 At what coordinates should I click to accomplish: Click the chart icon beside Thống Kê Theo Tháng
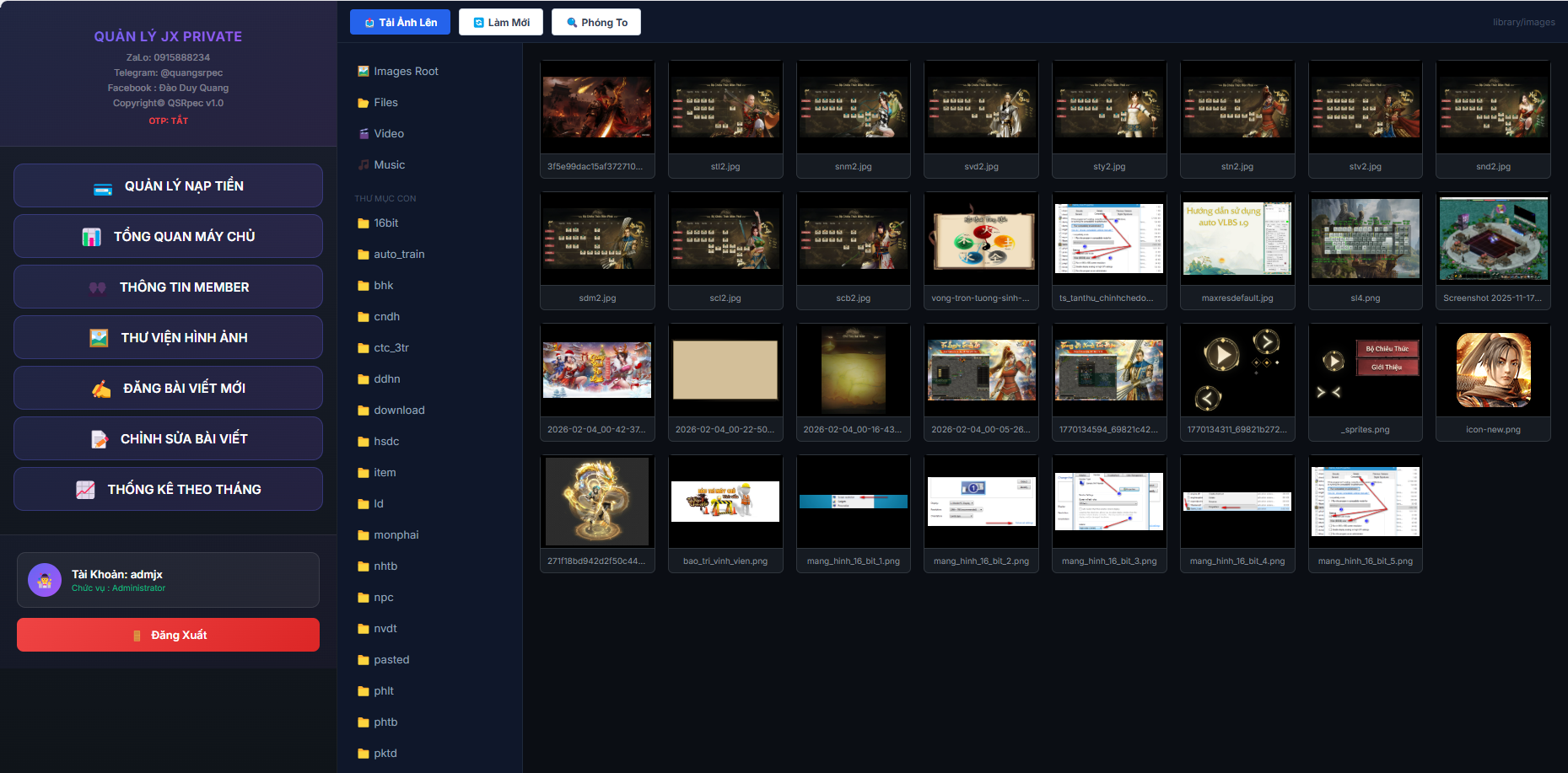coord(85,490)
